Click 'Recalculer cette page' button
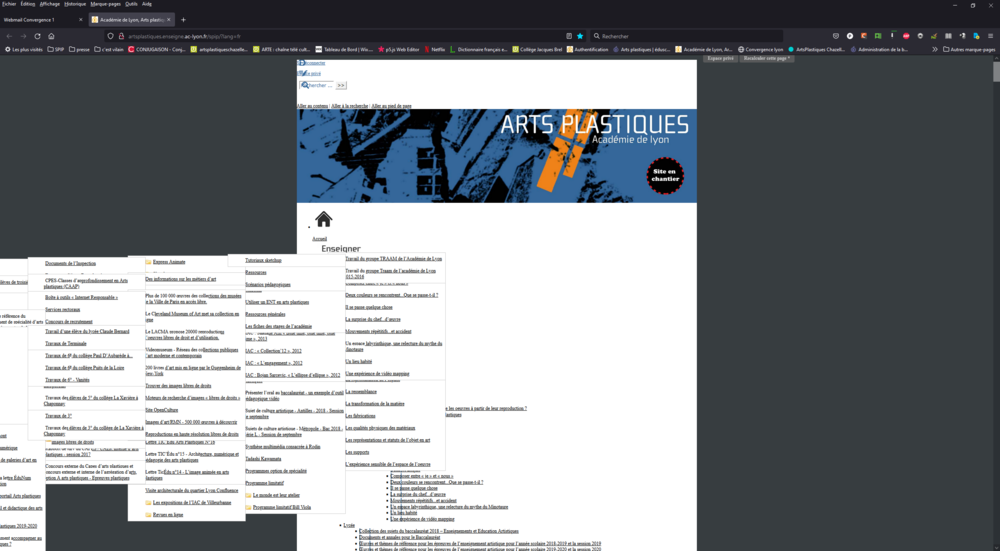The width and height of the screenshot is (1000, 551). 766,58
